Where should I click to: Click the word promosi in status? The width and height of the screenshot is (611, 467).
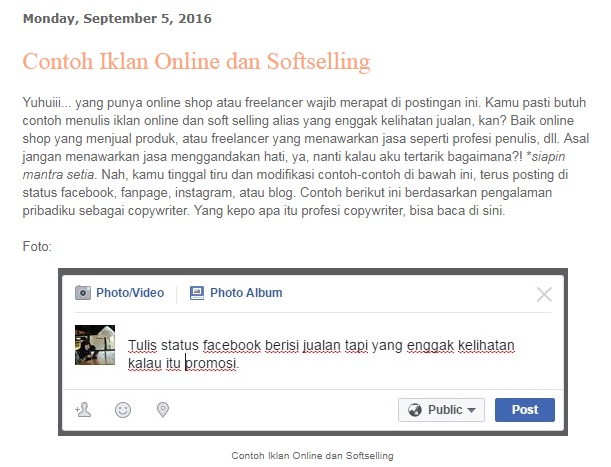tap(211, 363)
